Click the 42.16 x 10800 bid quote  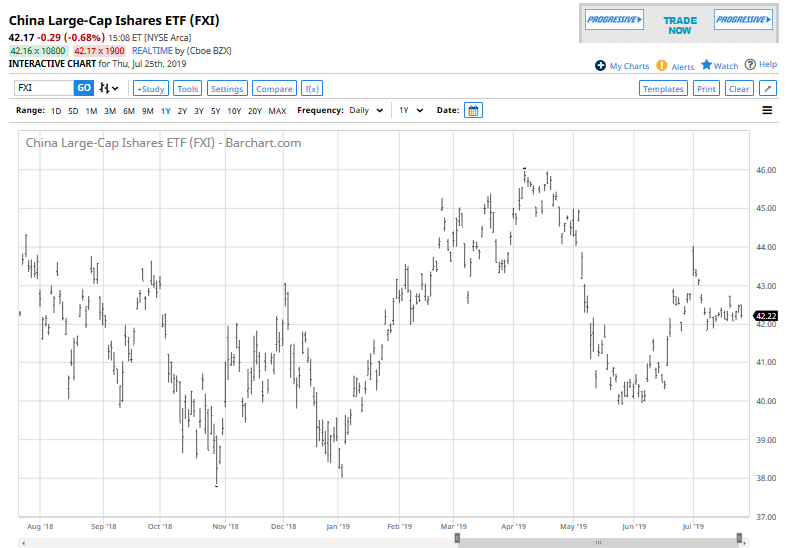(x=38, y=51)
